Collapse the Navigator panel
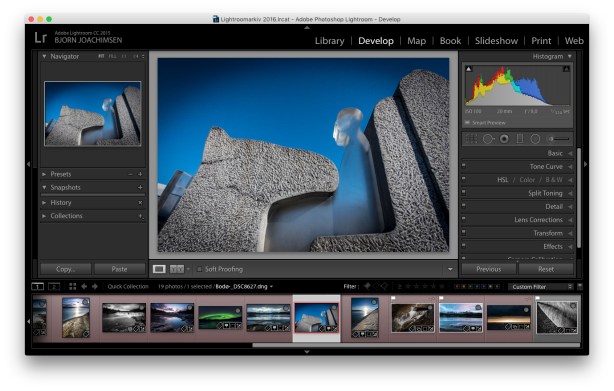 (x=44, y=56)
